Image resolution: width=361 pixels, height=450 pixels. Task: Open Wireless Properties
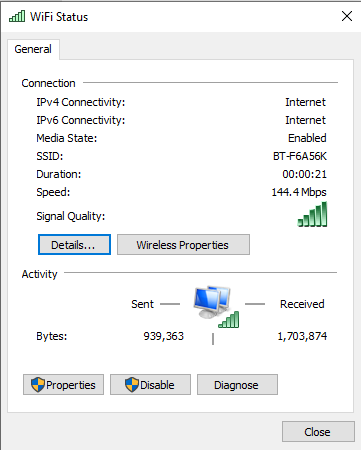pyautogui.click(x=183, y=245)
